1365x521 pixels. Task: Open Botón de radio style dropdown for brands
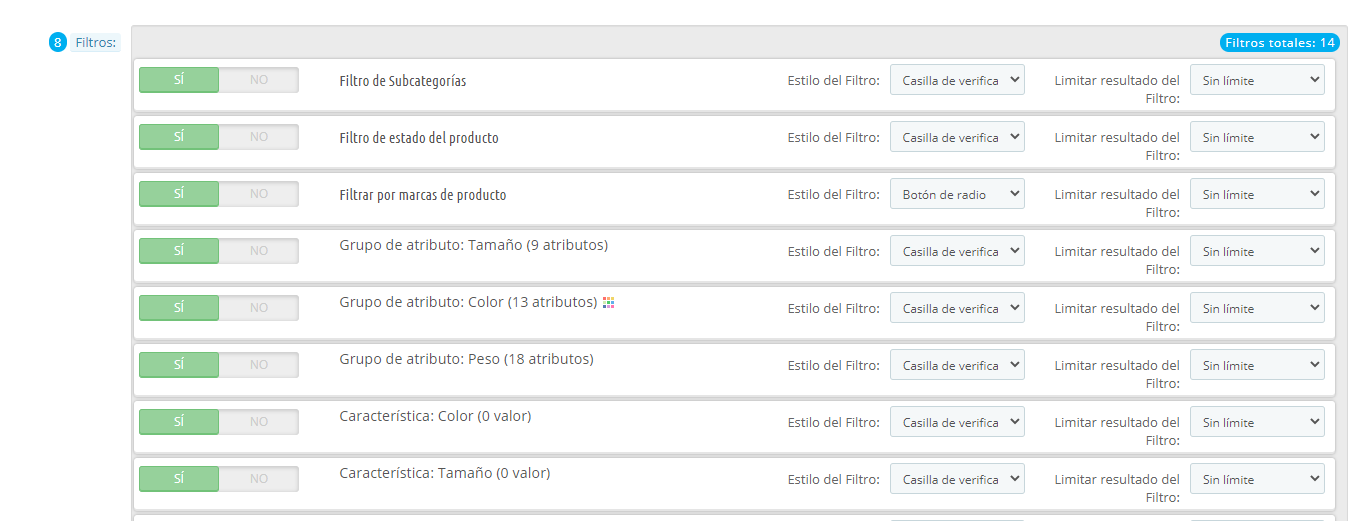(x=957, y=194)
